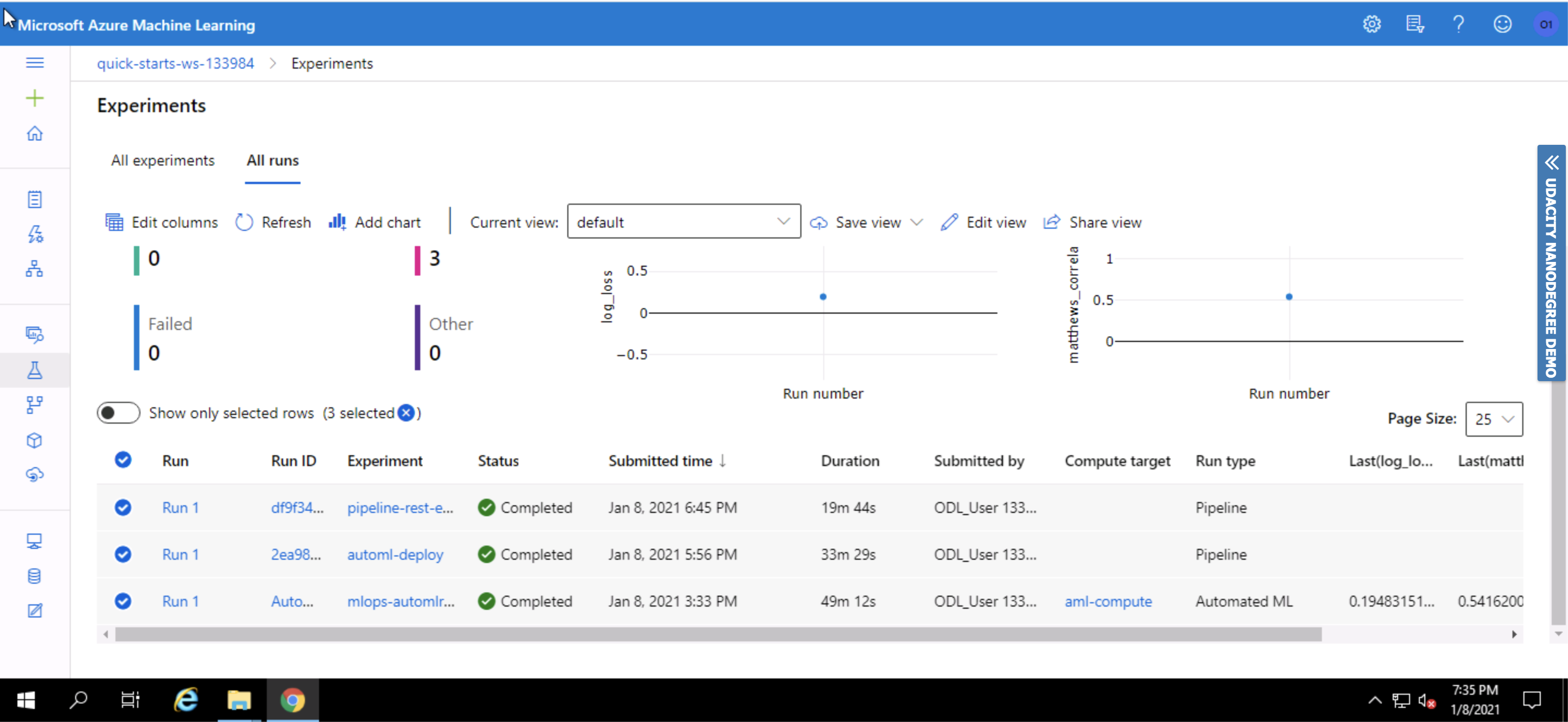Expand the Save view dropdown arrow

click(x=917, y=222)
